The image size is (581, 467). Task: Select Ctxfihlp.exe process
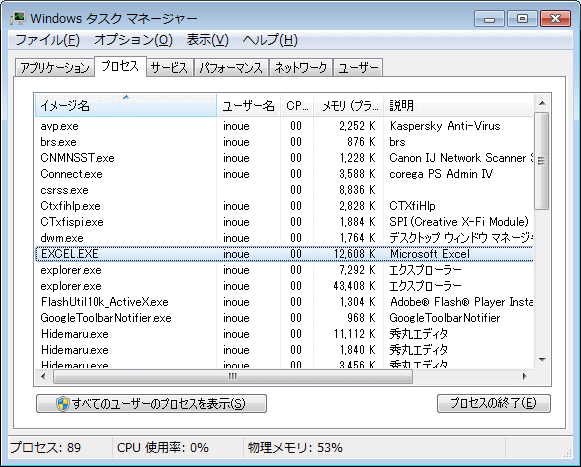coord(284,206)
